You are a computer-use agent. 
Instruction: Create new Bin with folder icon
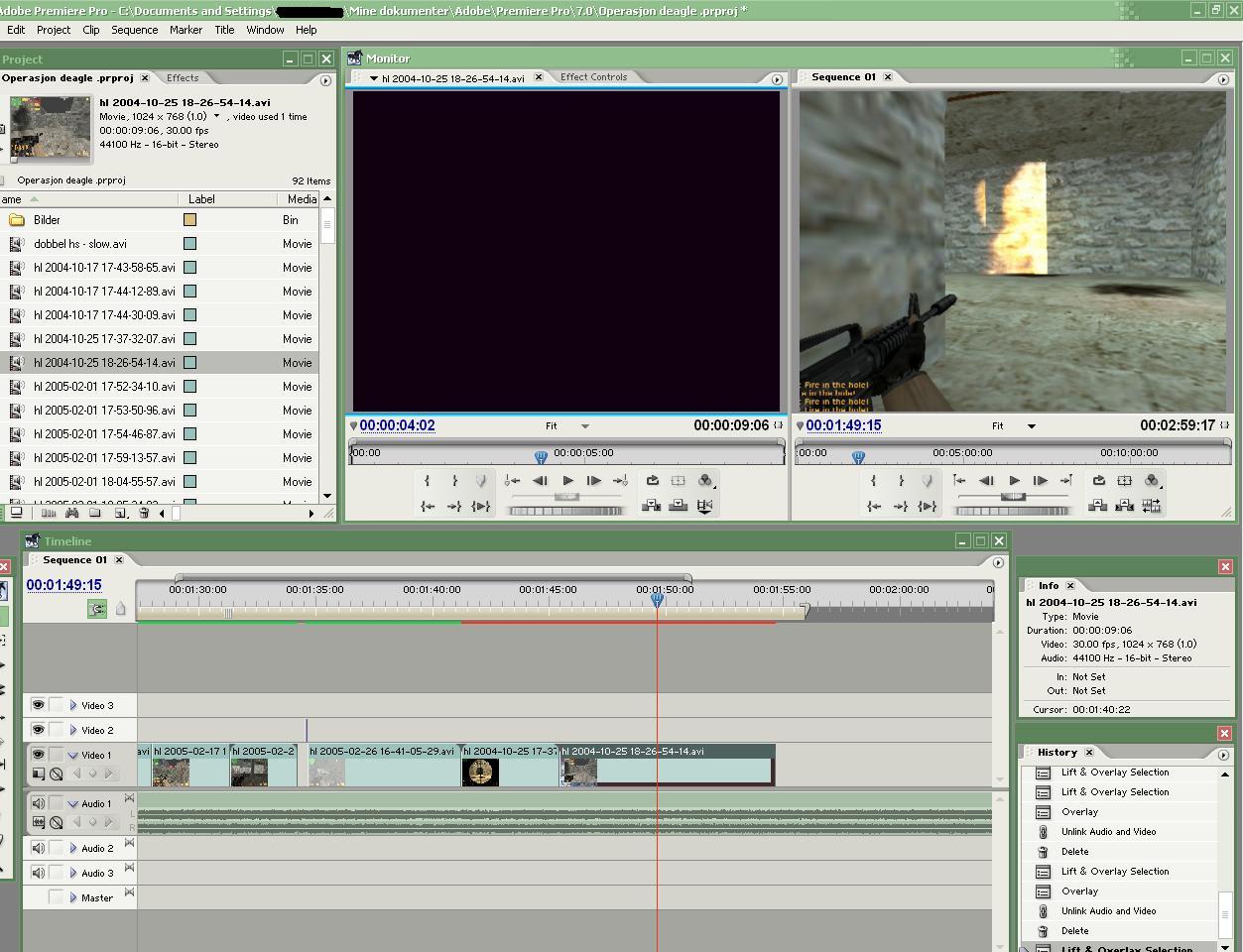(95, 513)
